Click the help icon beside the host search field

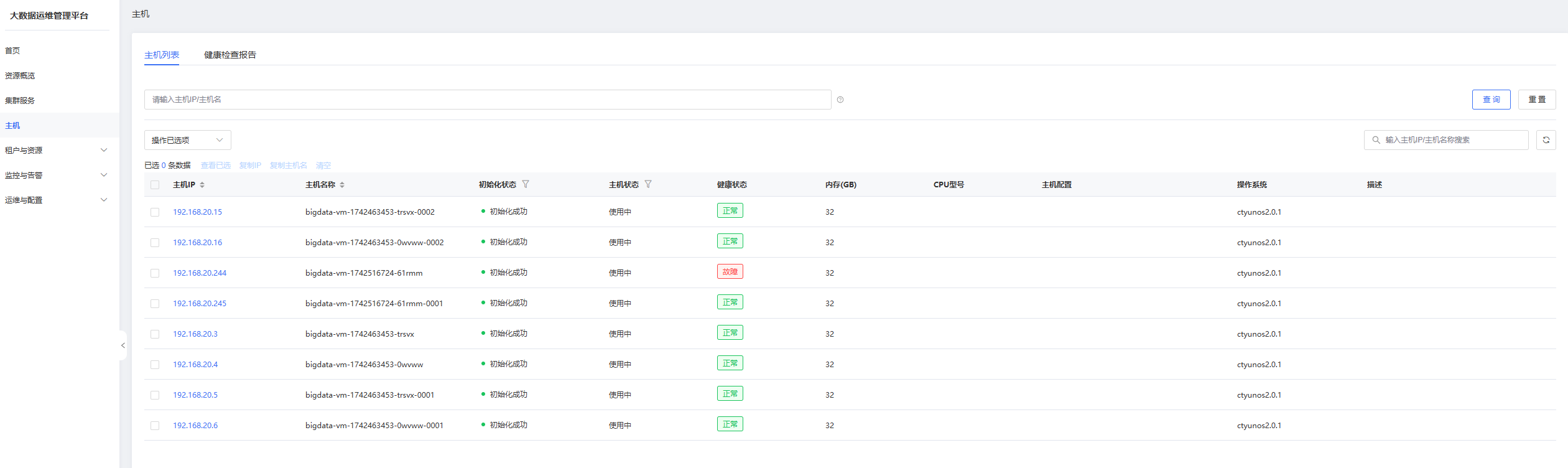pos(840,100)
